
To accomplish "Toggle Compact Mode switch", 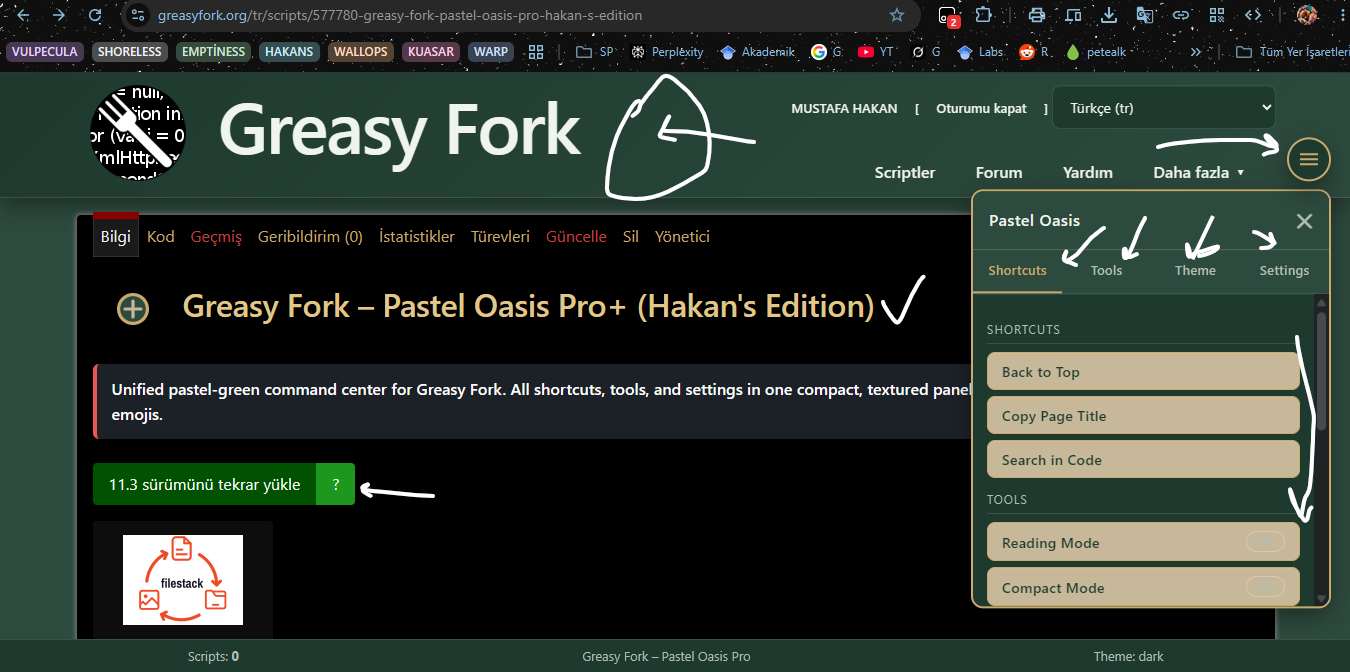I will (x=1265, y=586).
